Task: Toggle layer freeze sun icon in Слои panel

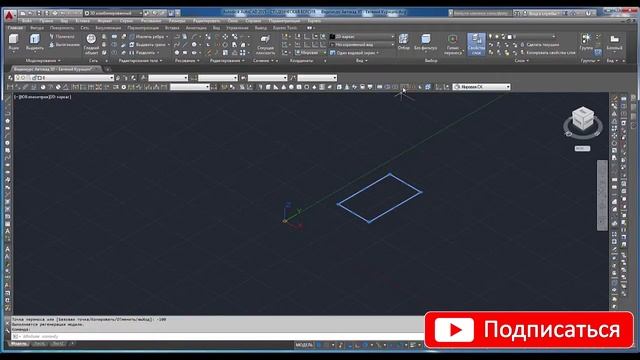Action: pyautogui.click(x=497, y=36)
